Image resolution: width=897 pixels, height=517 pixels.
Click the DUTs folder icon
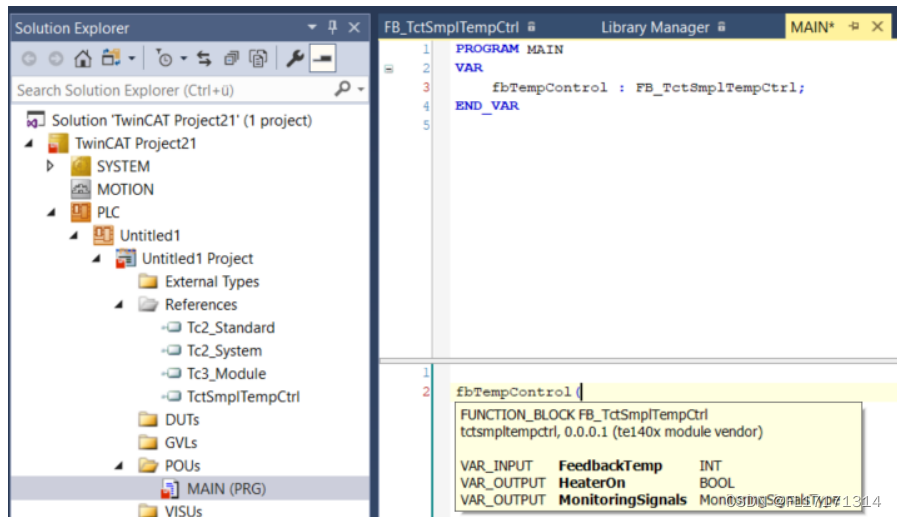click(x=148, y=420)
